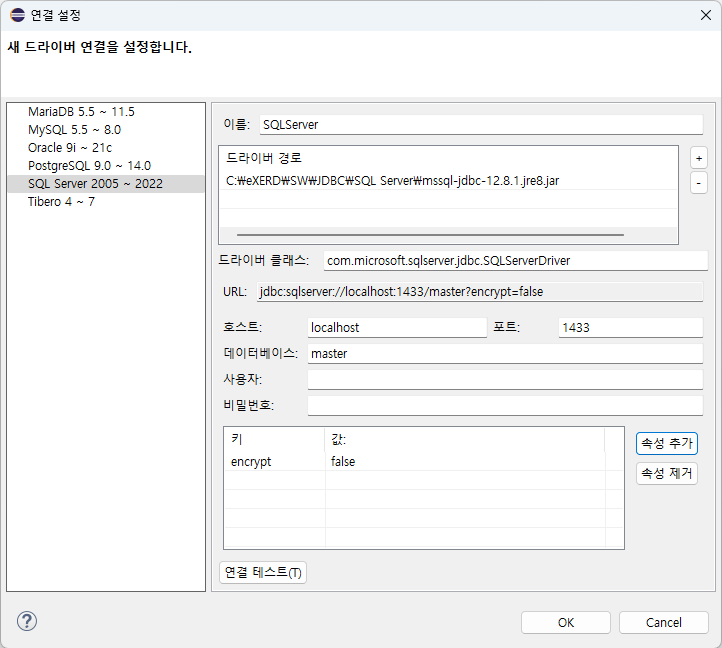Focus the 포트 field containing 1433
This screenshot has width=722, height=648.
[x=630, y=327]
